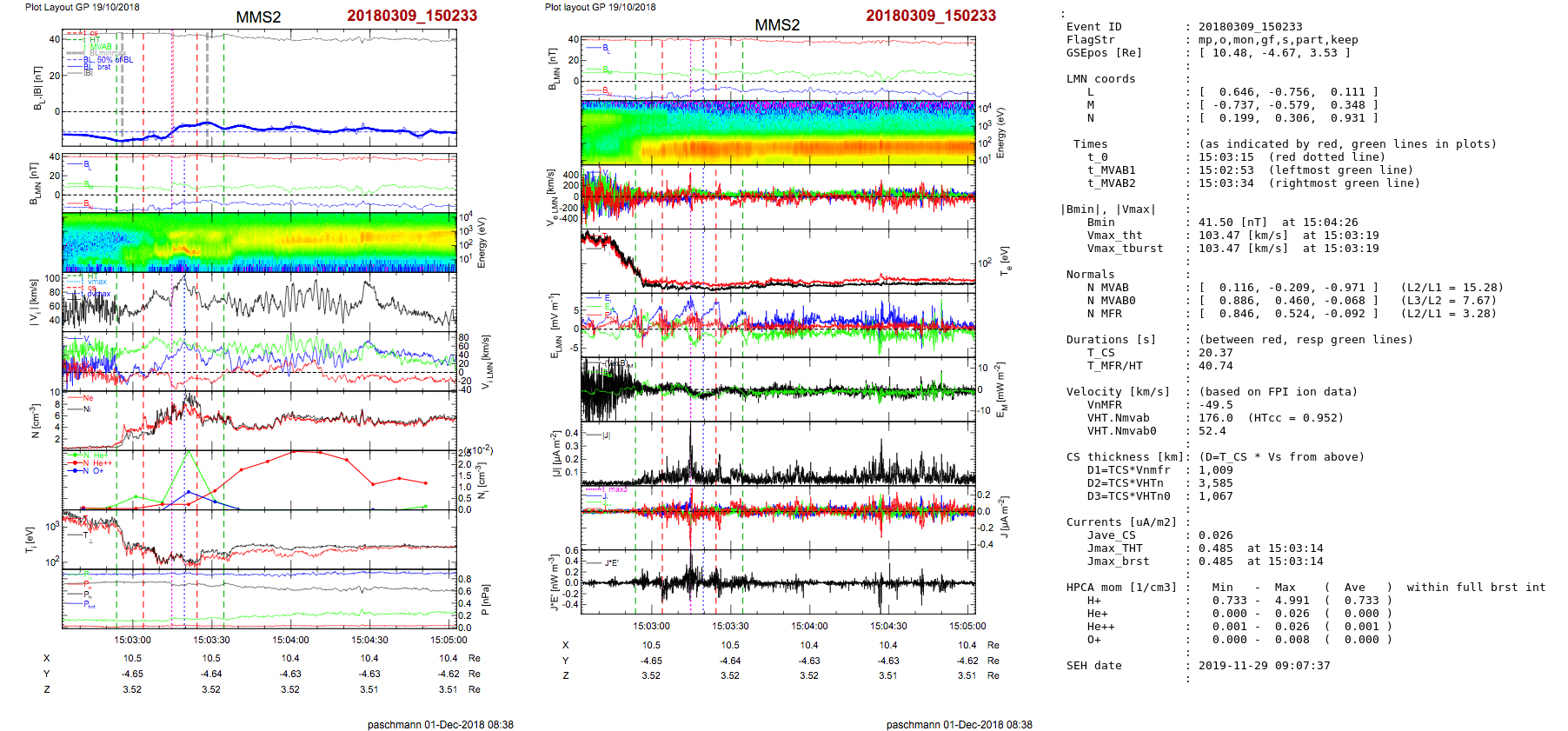Select H+ row max value '4.991'
1568x731 pixels.
(x=1292, y=601)
